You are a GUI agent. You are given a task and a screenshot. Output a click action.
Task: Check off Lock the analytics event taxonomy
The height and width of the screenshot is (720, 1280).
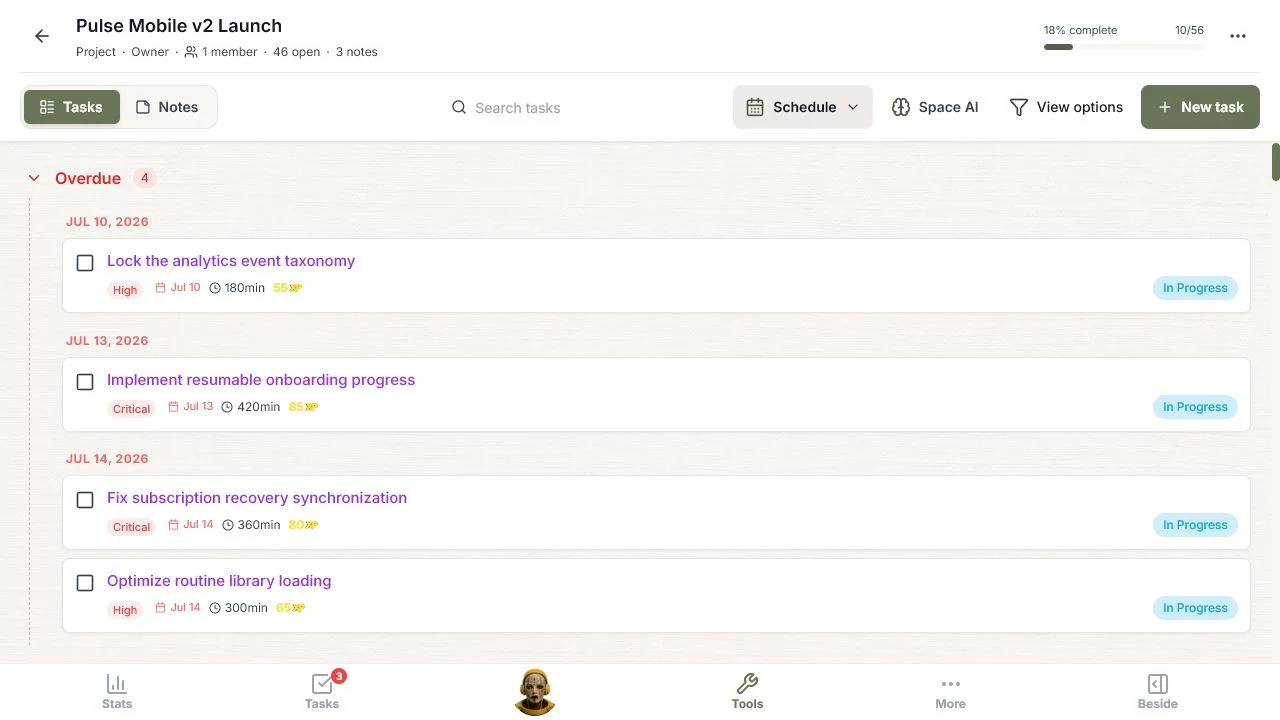85,263
